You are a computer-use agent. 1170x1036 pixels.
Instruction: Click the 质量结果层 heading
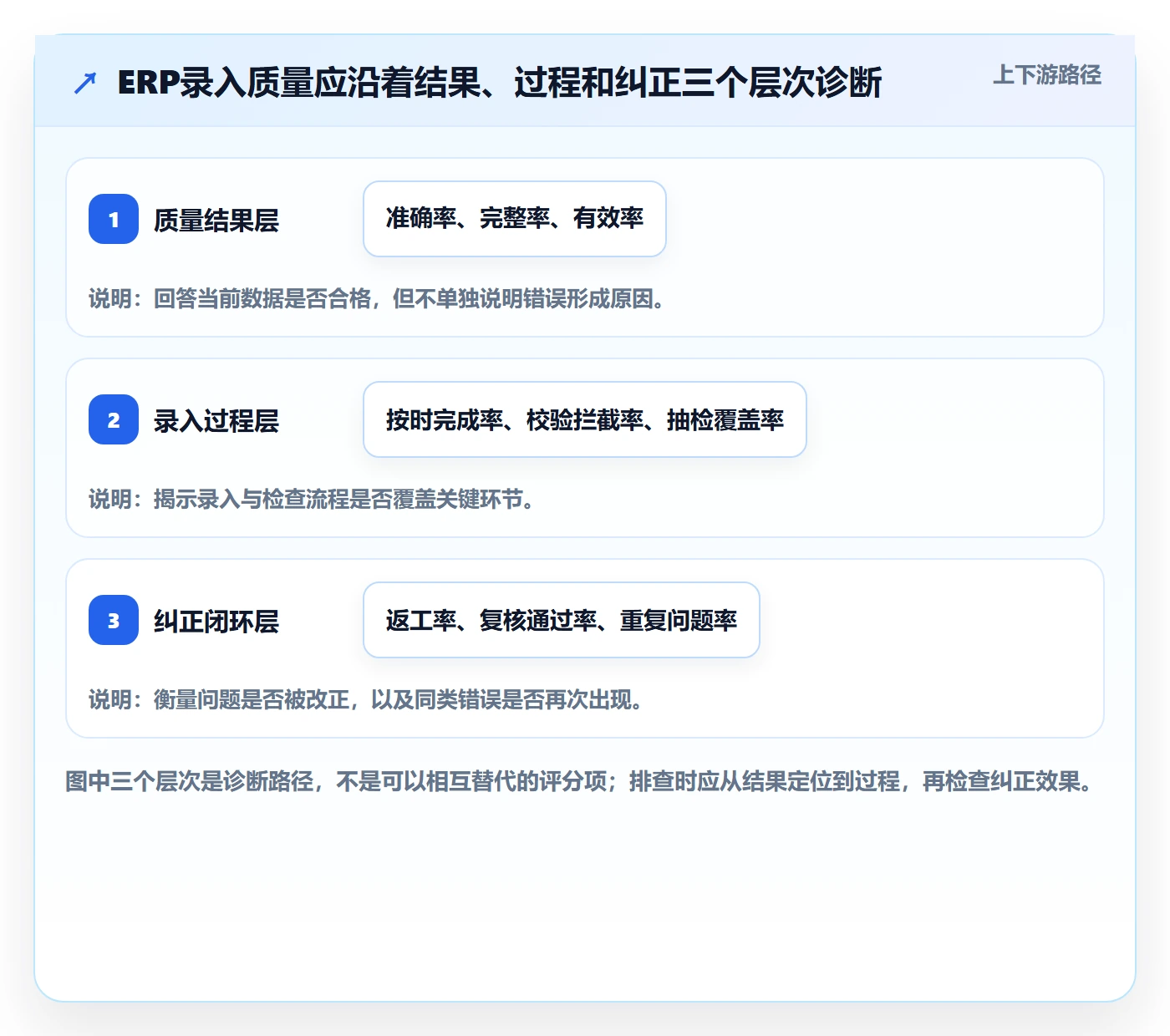(216, 221)
